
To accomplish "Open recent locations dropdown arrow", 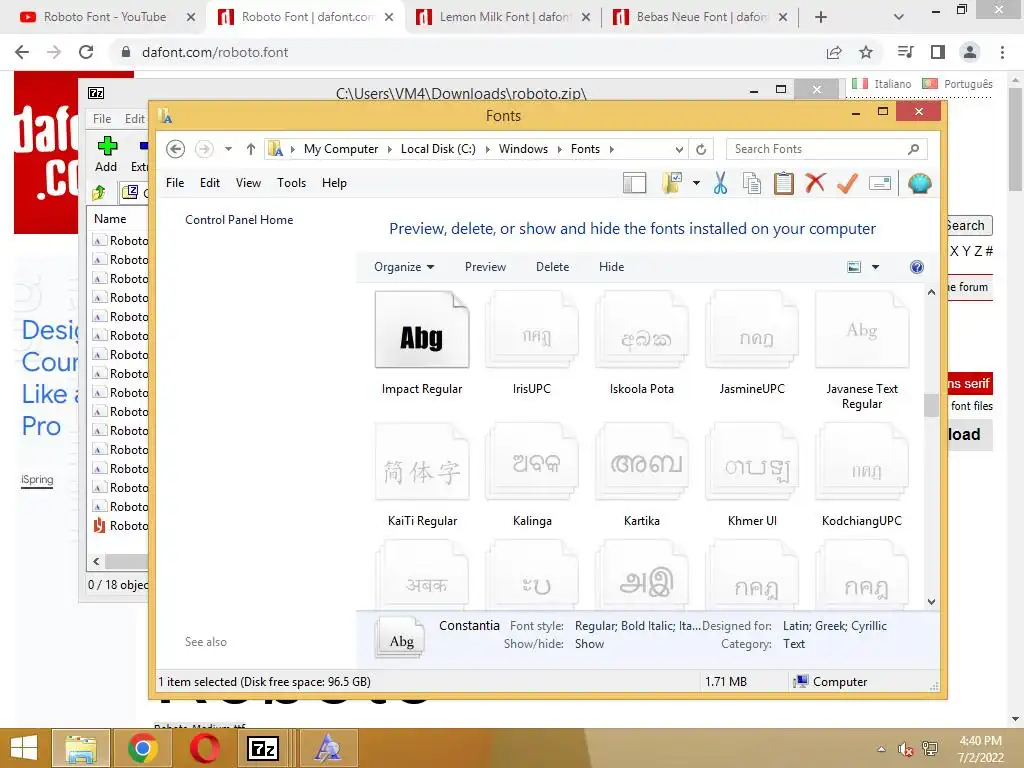I will coord(228,149).
